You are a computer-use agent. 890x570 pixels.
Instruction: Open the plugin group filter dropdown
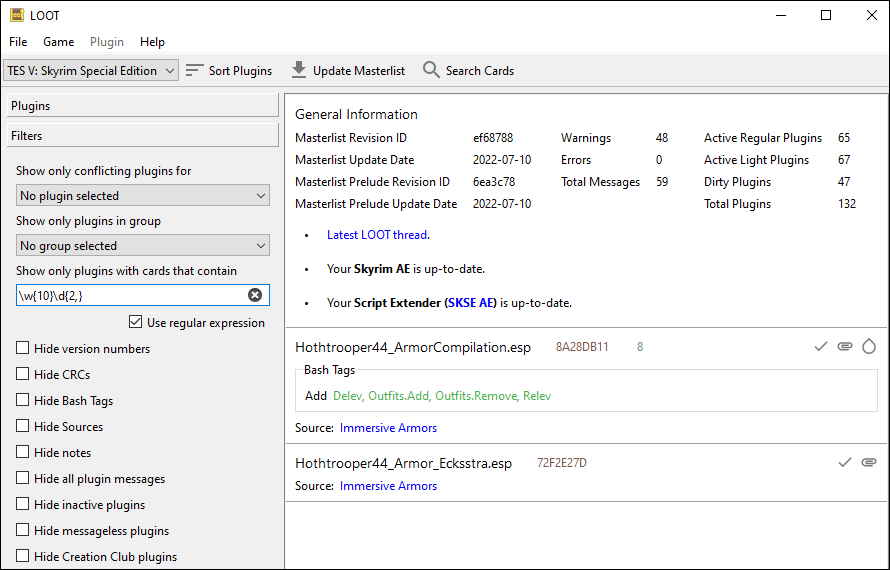point(143,246)
